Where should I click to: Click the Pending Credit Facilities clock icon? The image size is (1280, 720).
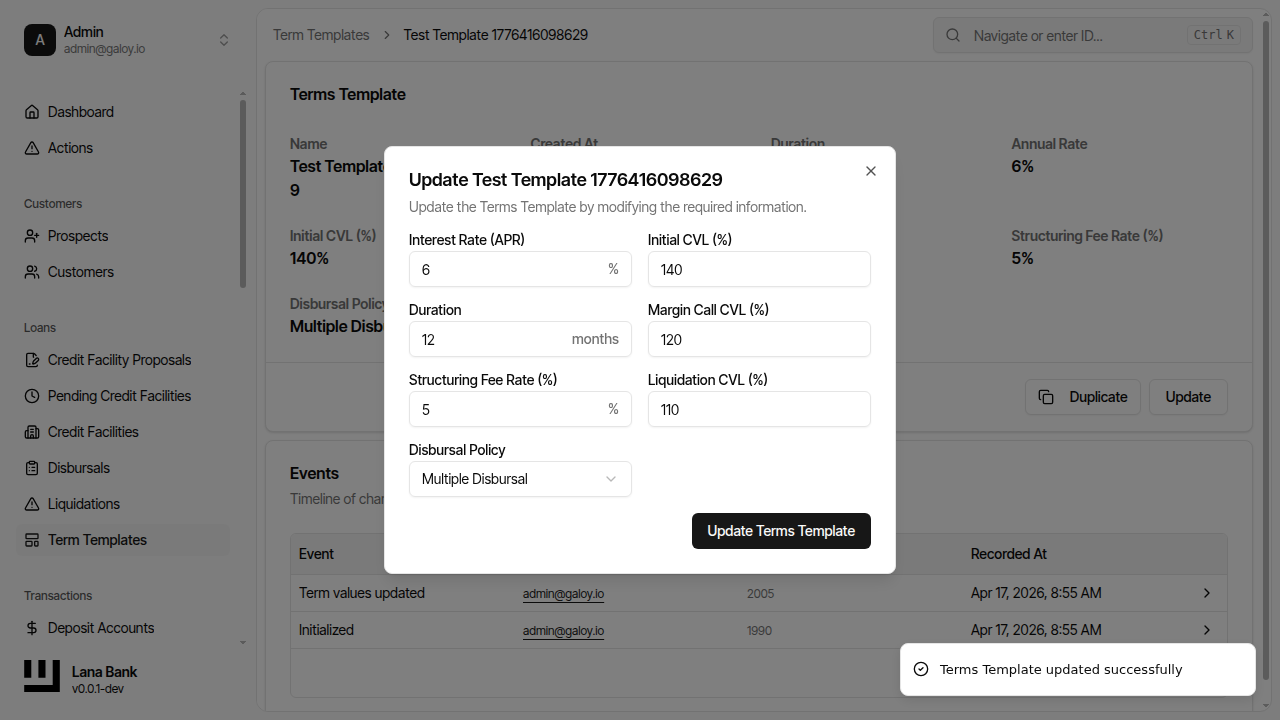32,396
